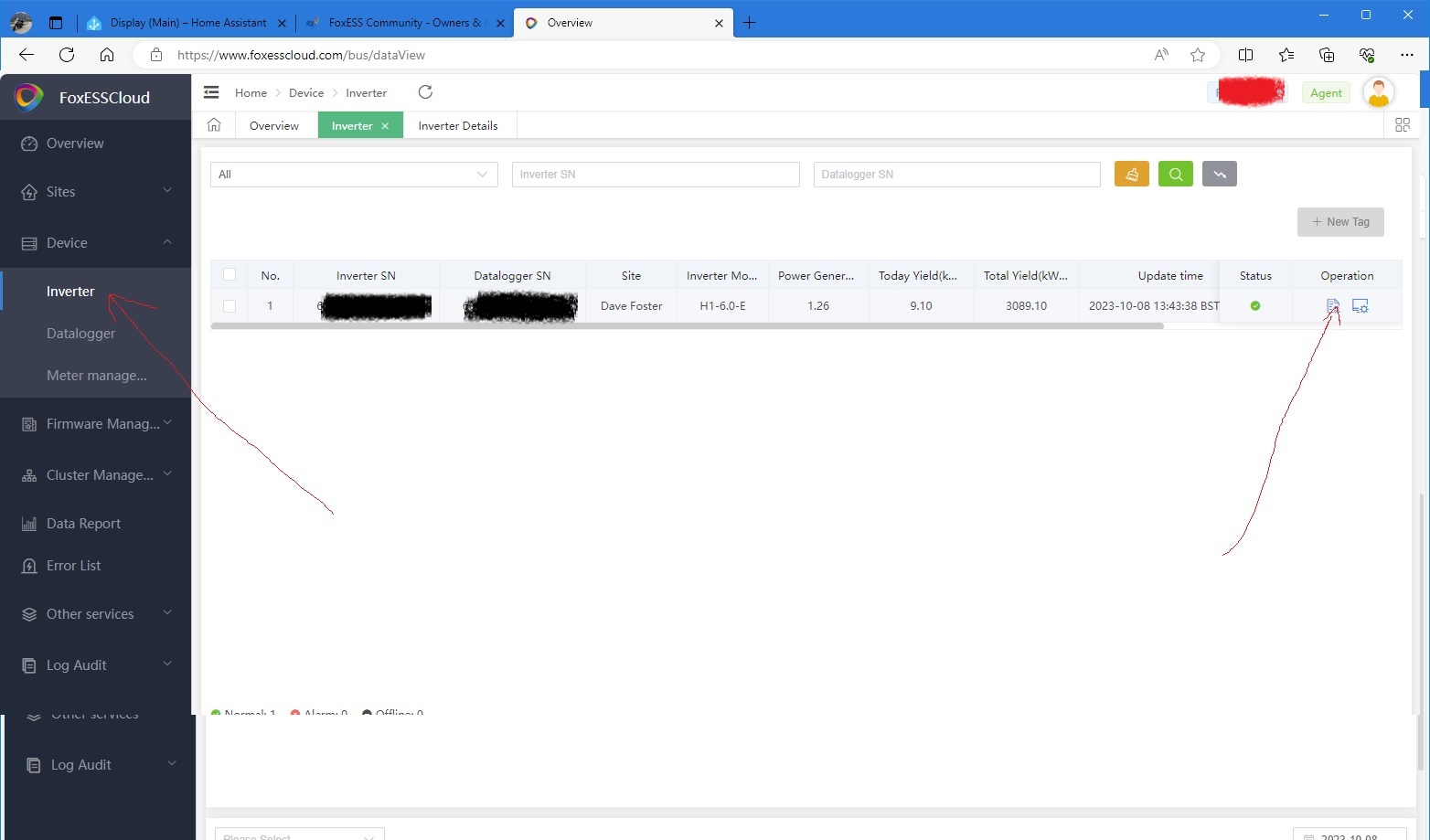The height and width of the screenshot is (840, 1430).
Task: Tick the select-all checkbox in table header
Action: 229,274
